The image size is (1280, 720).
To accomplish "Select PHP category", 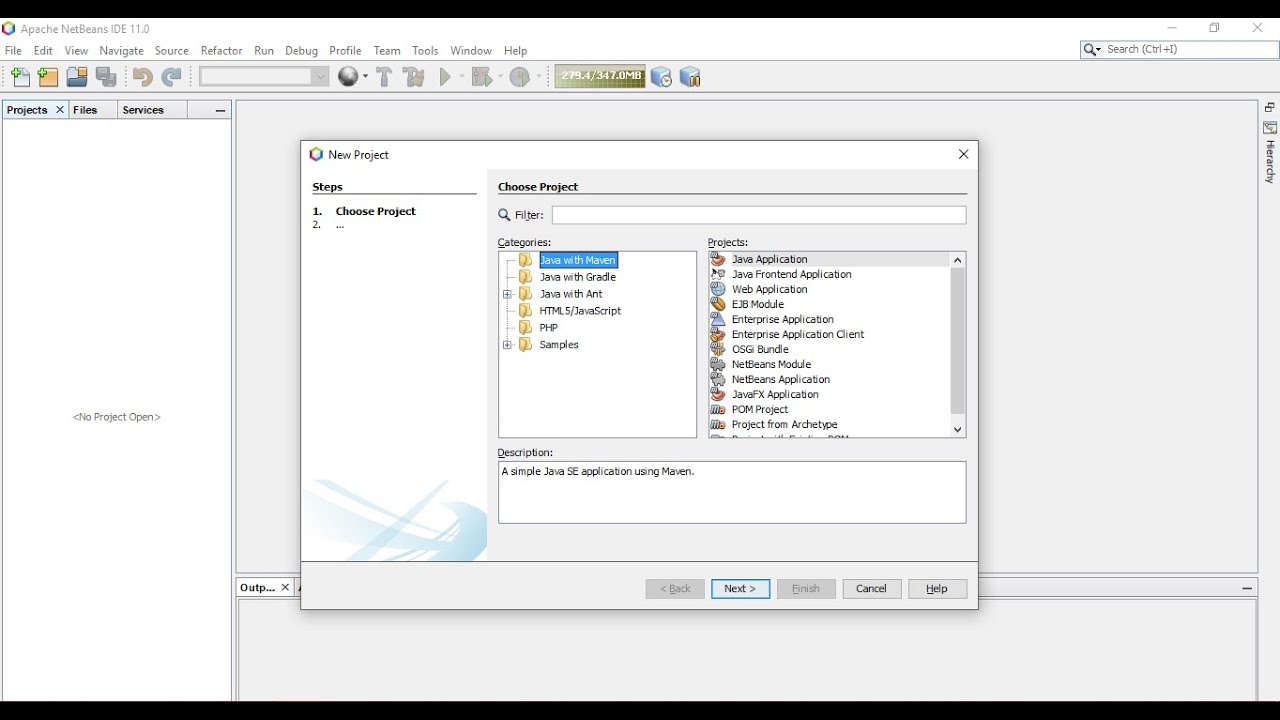I will [x=548, y=328].
